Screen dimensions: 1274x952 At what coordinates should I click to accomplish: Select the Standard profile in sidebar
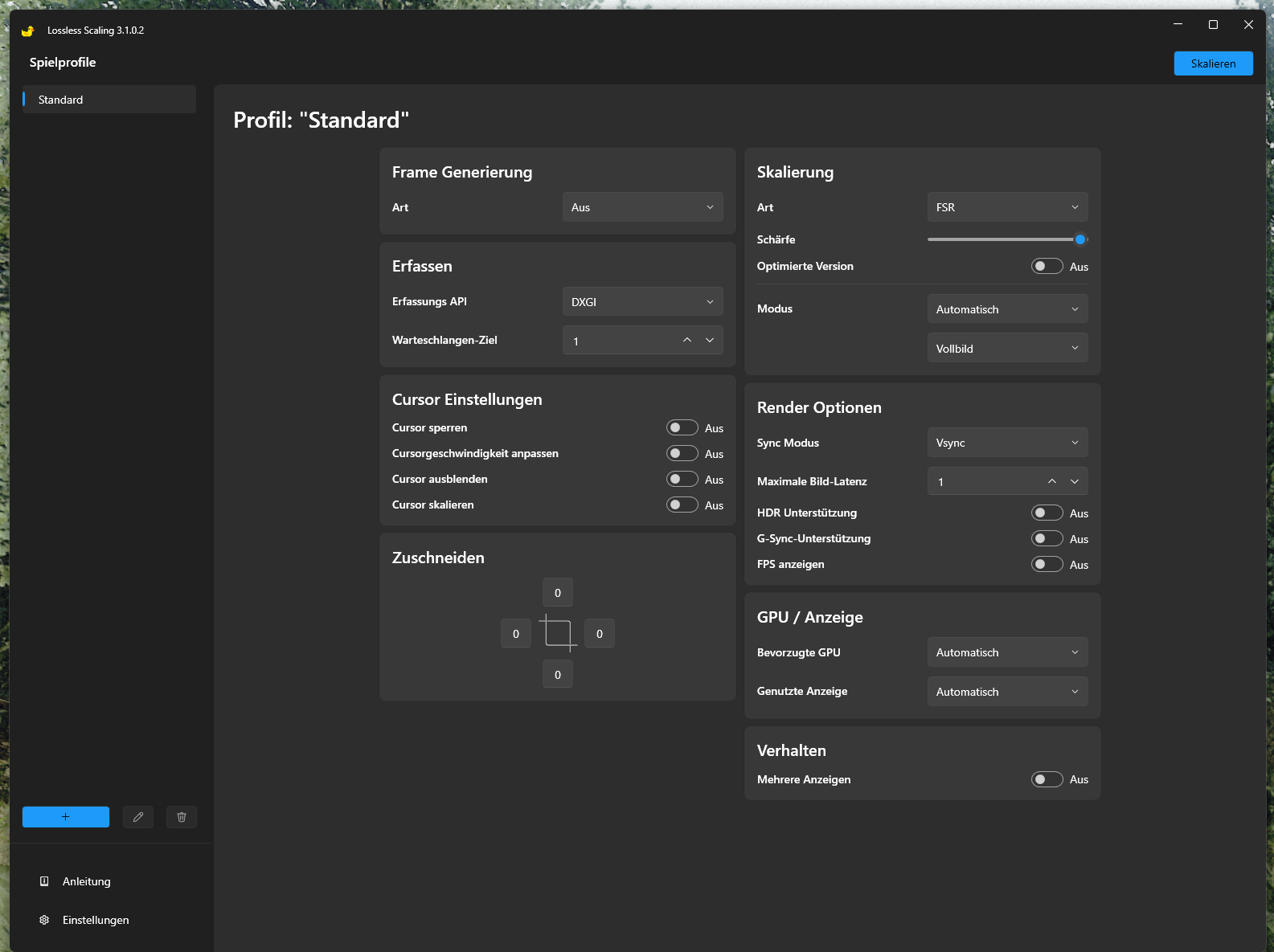click(109, 100)
